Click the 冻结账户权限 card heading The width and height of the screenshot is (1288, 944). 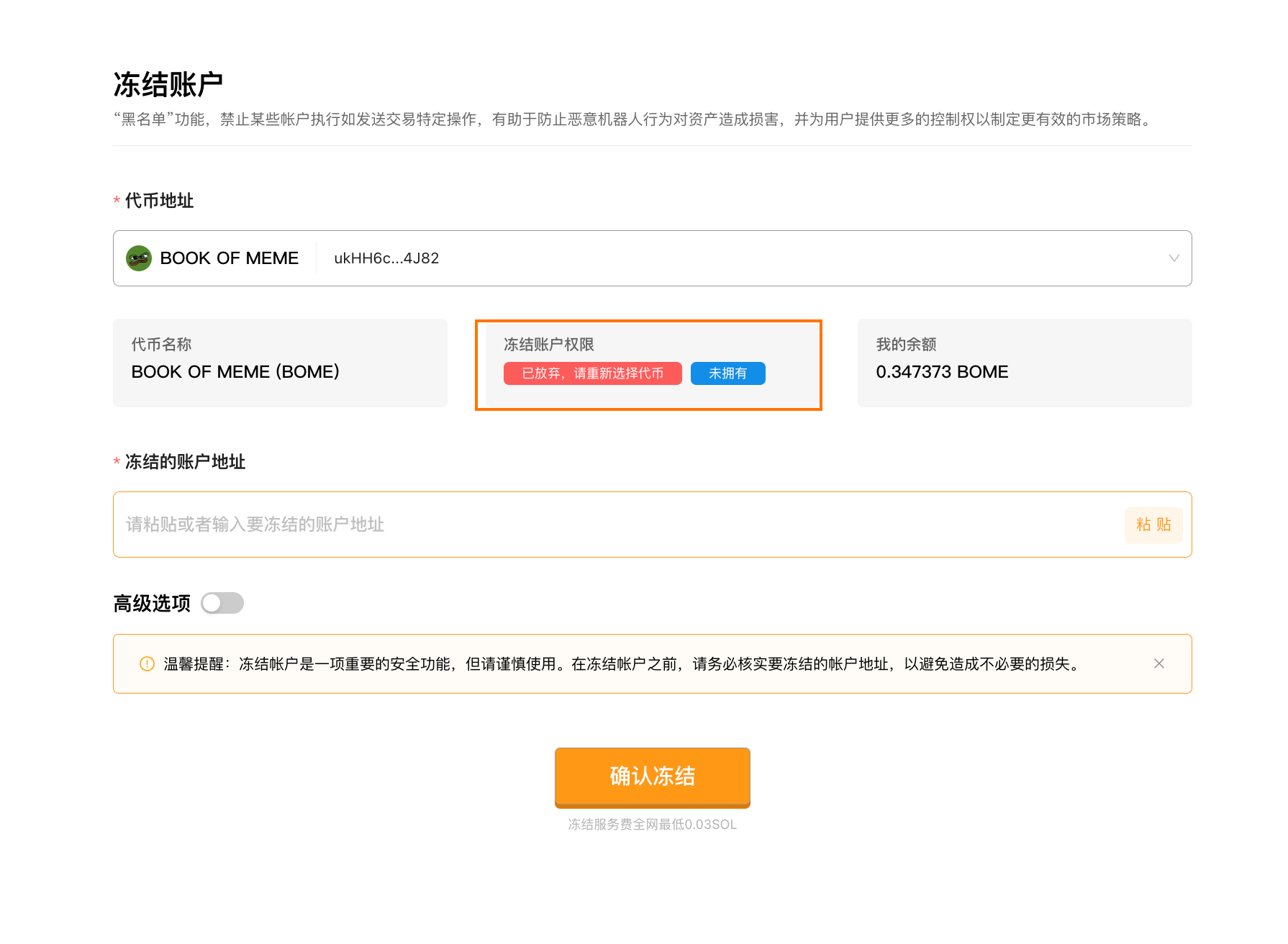(x=549, y=345)
